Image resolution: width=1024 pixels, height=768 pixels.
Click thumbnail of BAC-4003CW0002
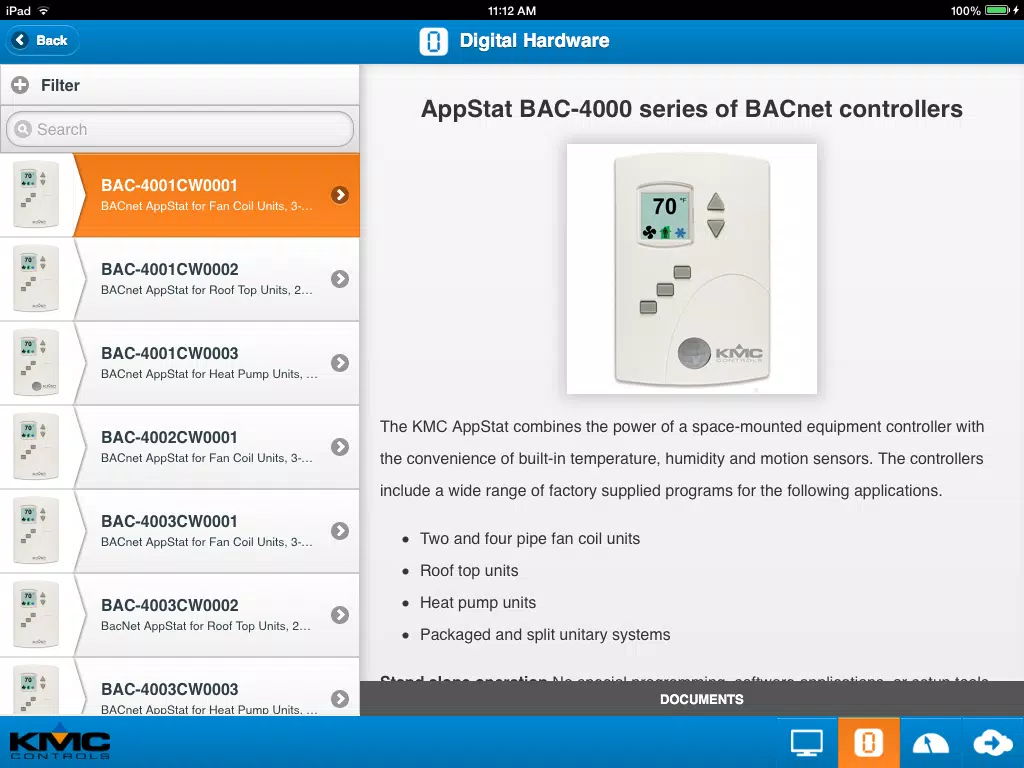coord(37,615)
